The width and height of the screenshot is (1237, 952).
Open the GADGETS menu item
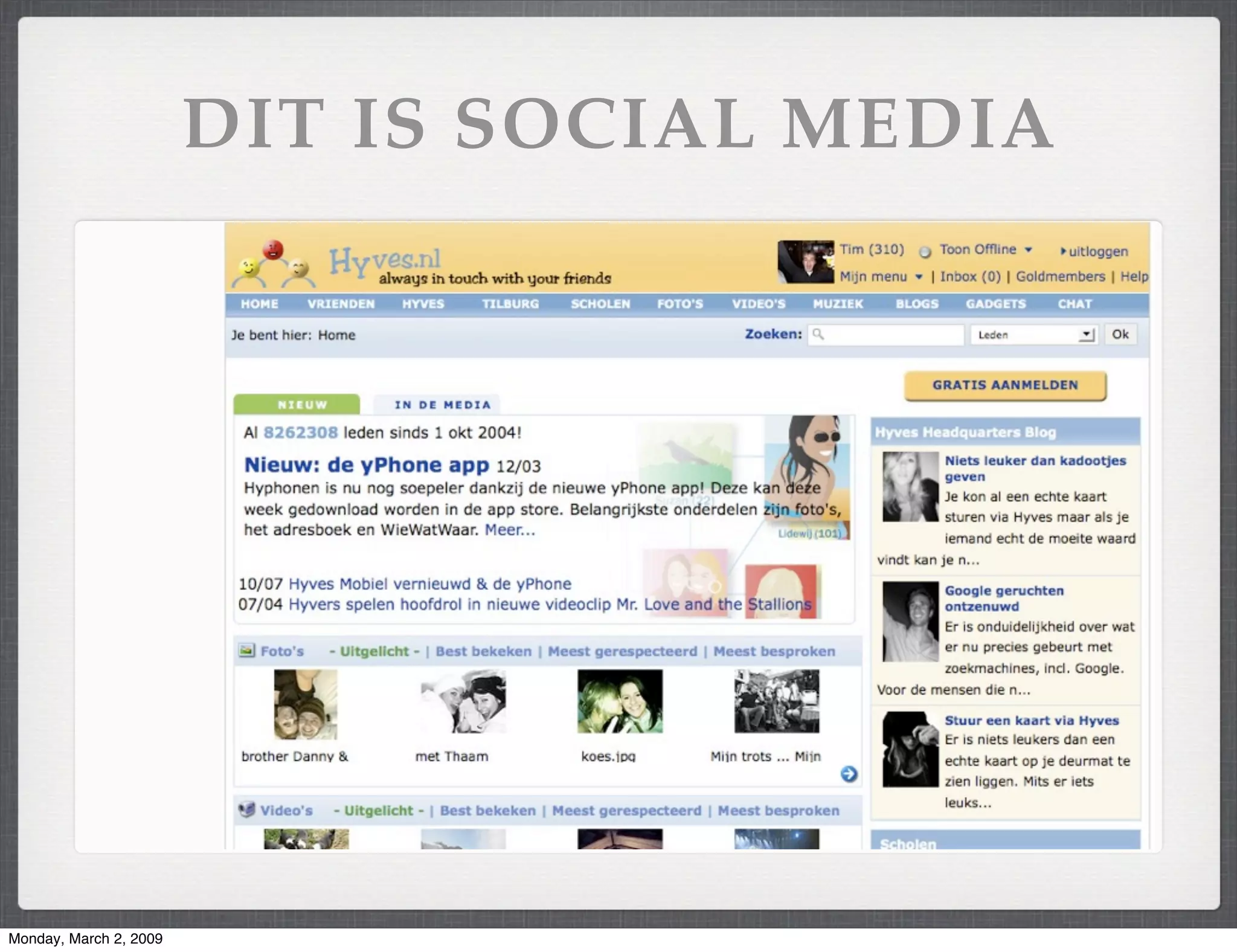[995, 304]
